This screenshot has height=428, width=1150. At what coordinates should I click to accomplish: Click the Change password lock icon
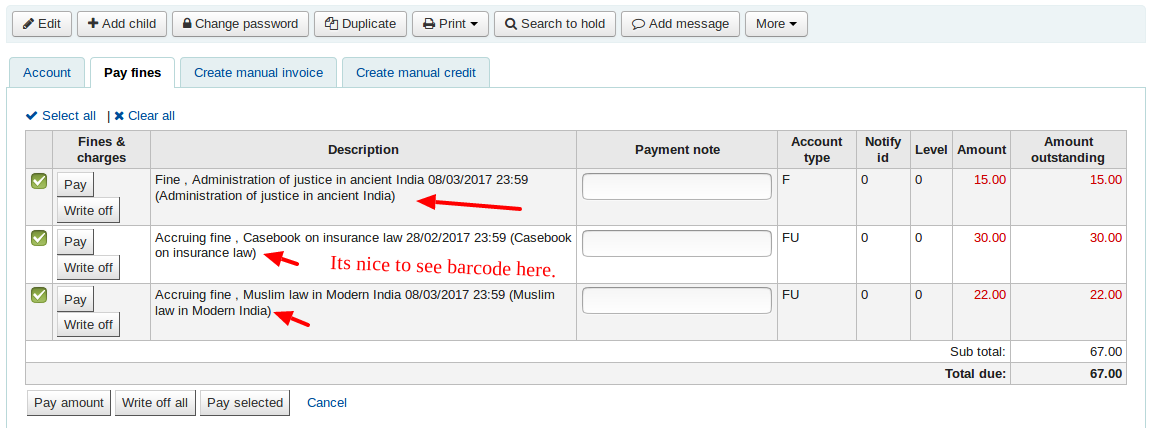(187, 24)
